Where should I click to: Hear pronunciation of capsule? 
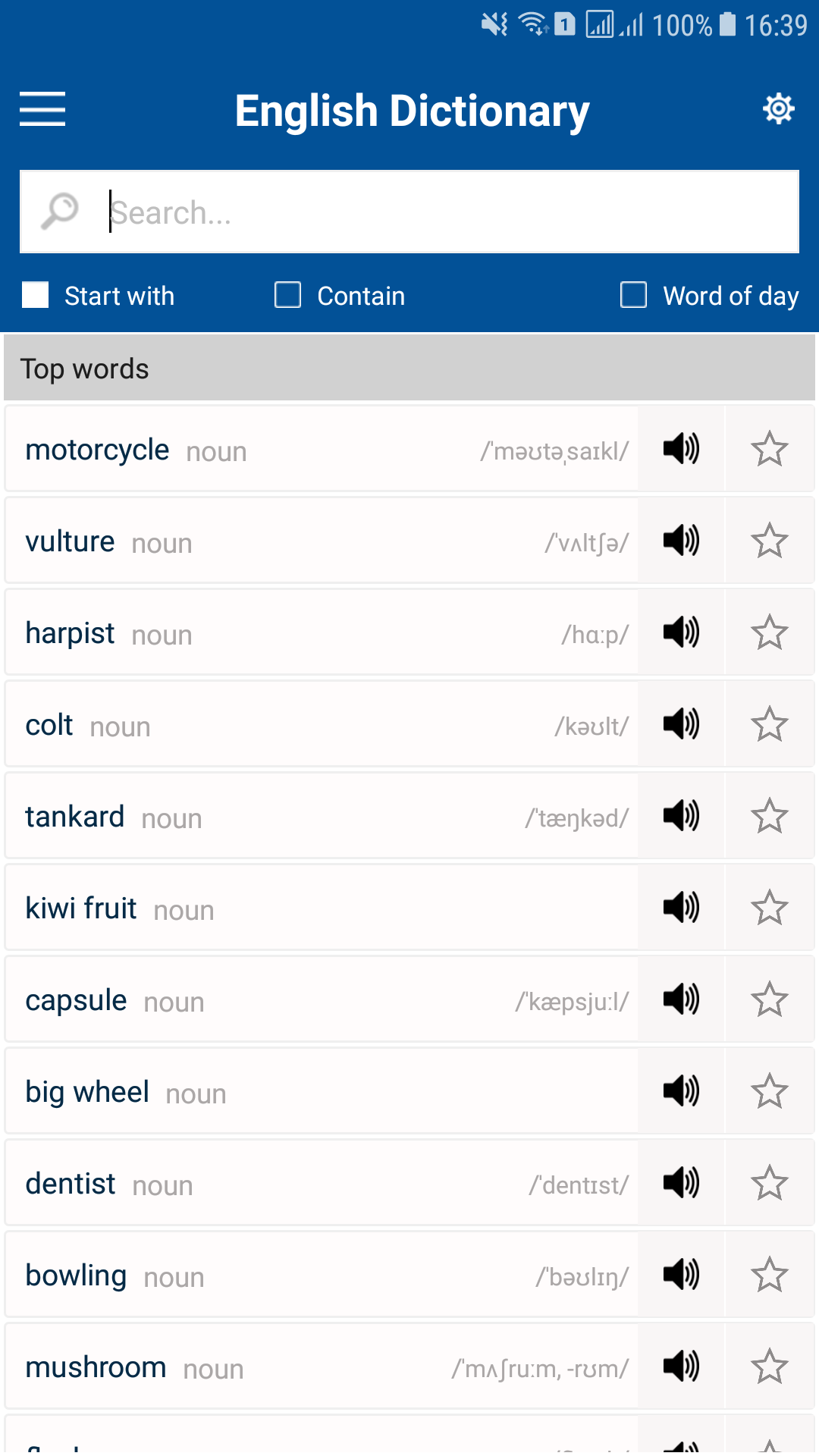coord(681,999)
